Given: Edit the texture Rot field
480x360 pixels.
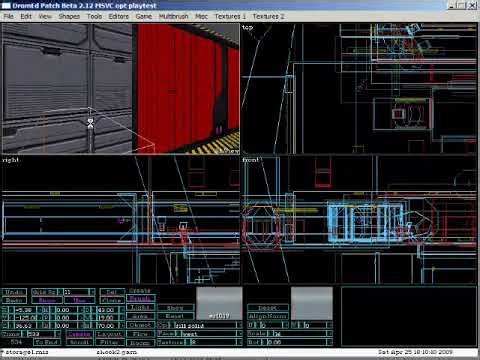Looking at the screenshot, I should [297, 342].
